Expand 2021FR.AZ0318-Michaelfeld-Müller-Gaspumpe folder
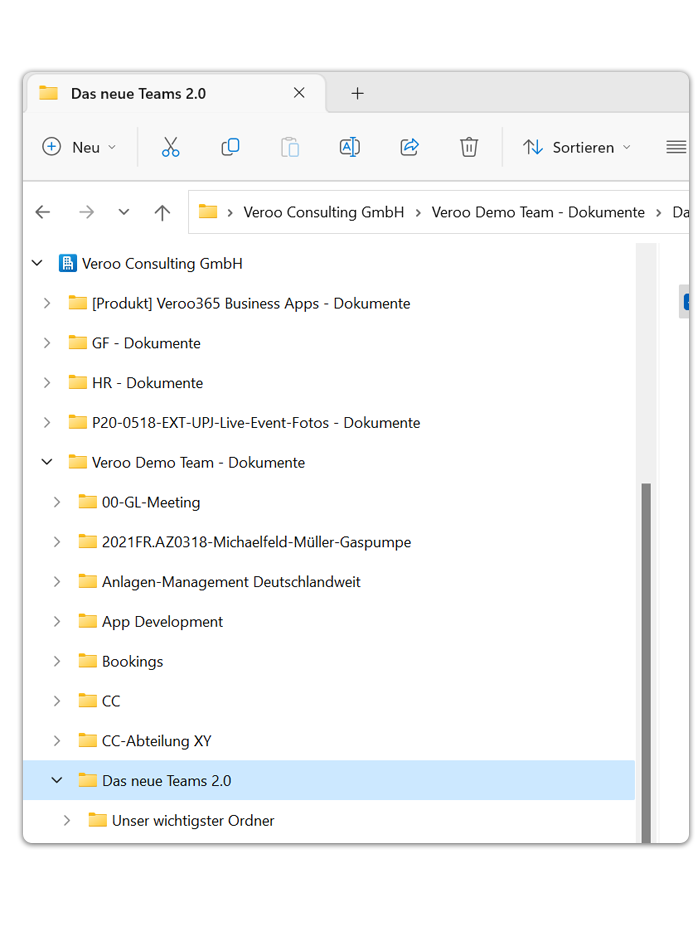 [x=57, y=542]
